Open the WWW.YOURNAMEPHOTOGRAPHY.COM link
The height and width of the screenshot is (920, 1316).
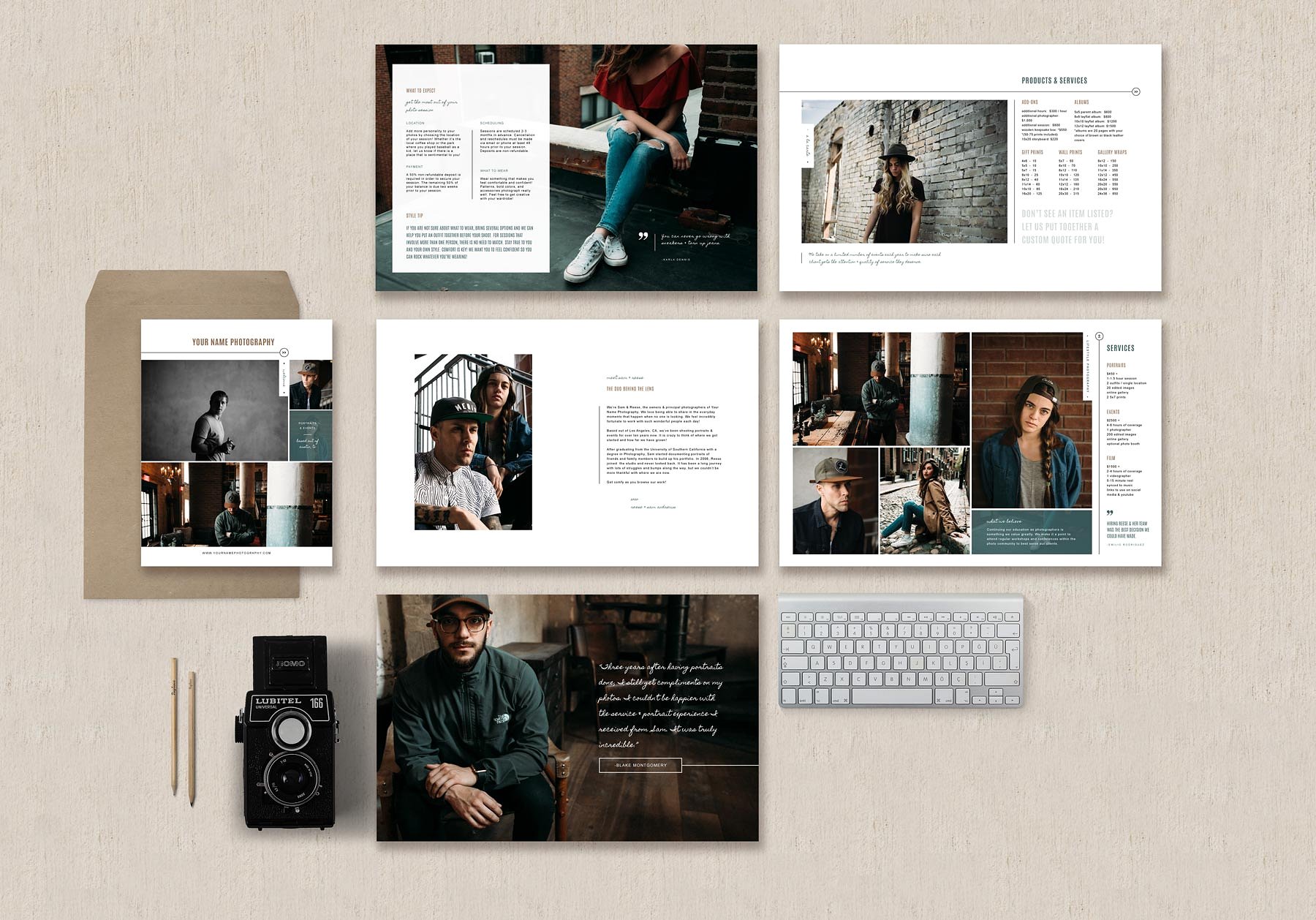[236, 553]
